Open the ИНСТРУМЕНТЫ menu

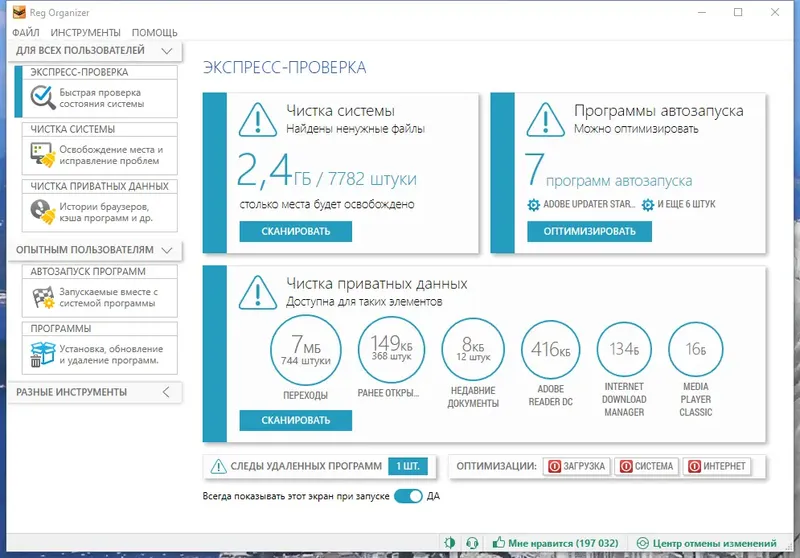[85, 33]
